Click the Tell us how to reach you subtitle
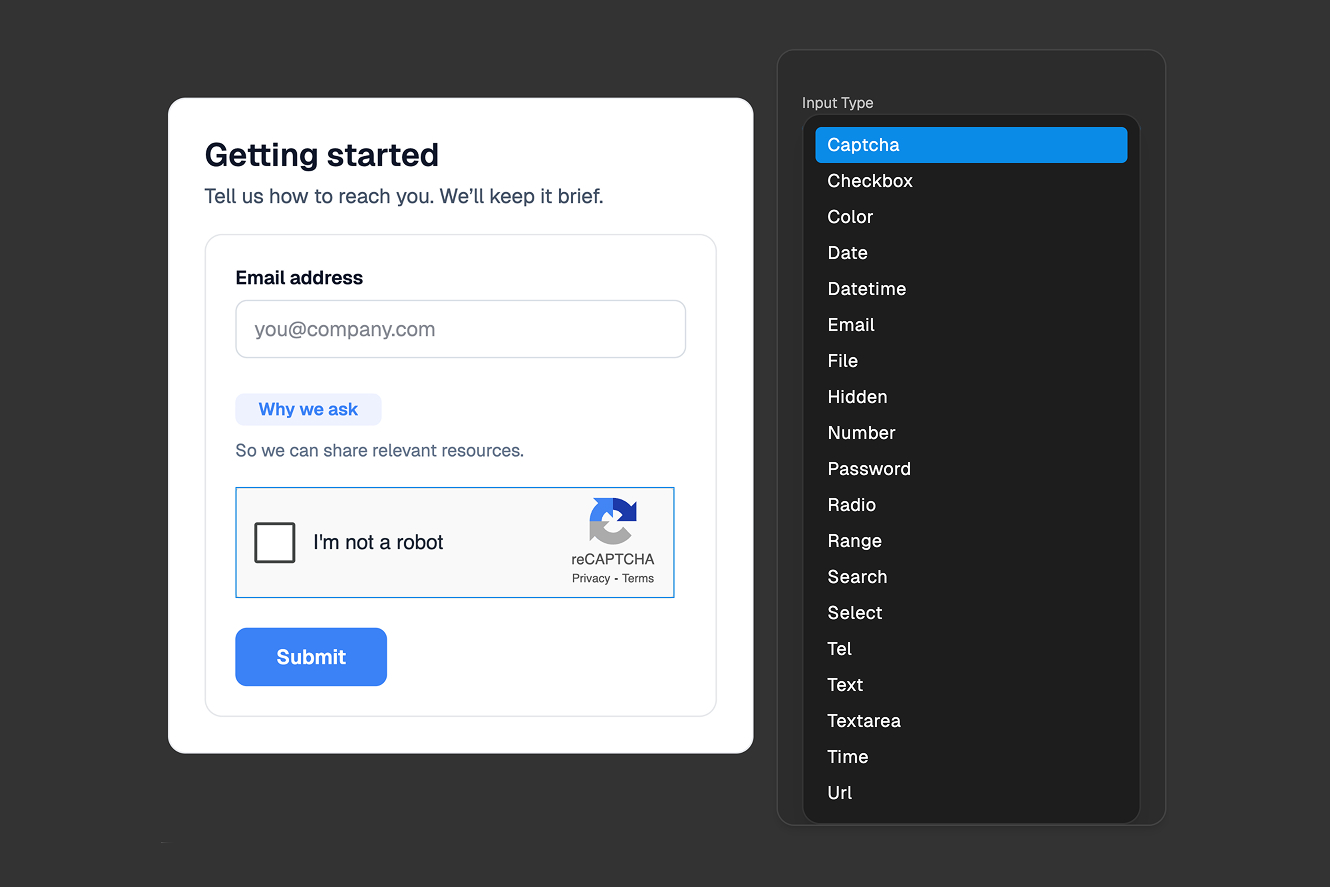The image size is (1330, 887). pos(404,196)
